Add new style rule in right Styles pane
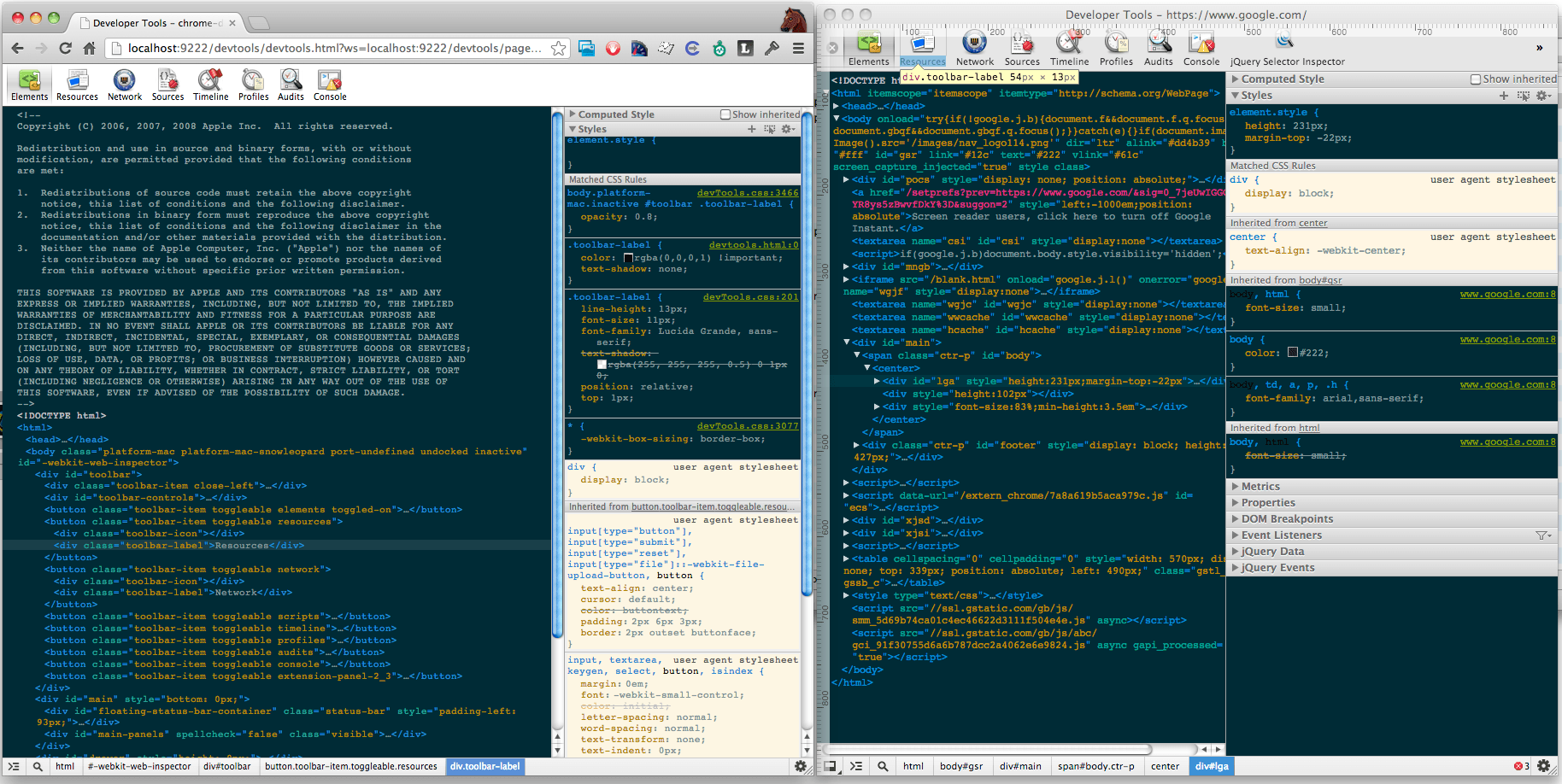This screenshot has height=784, width=1562. [x=1504, y=96]
